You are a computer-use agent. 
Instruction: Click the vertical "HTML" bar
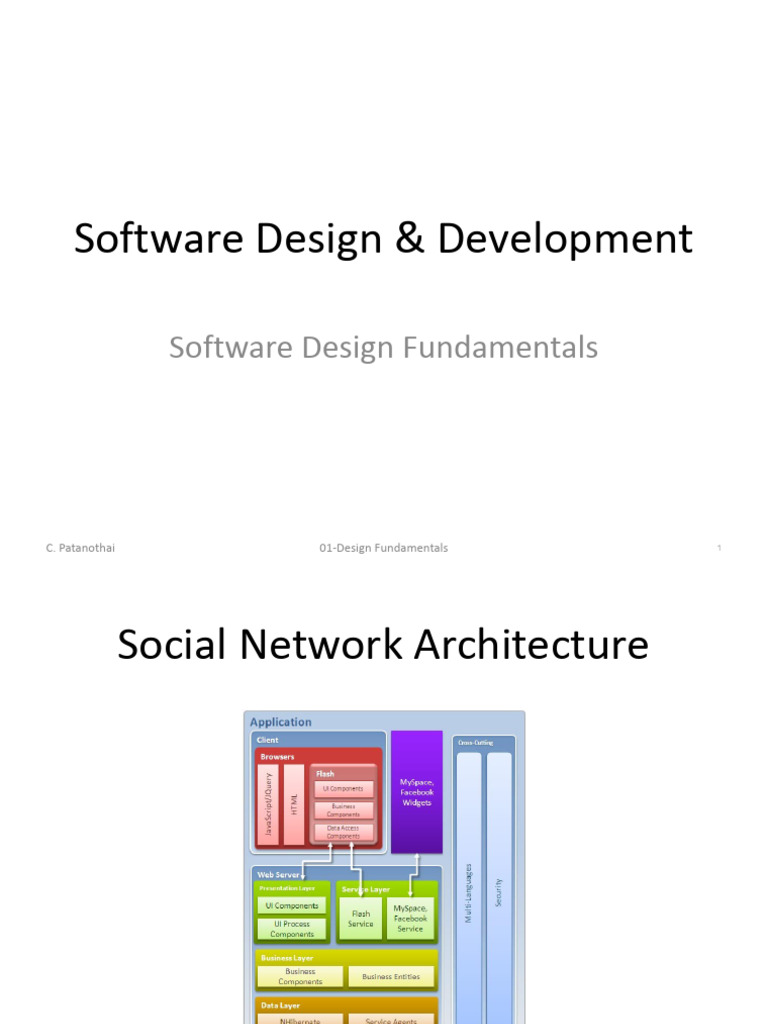click(294, 805)
